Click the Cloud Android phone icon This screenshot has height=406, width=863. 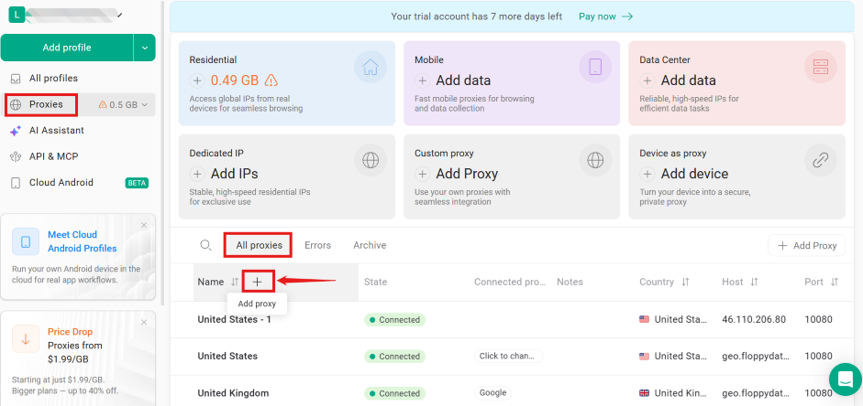[16, 183]
